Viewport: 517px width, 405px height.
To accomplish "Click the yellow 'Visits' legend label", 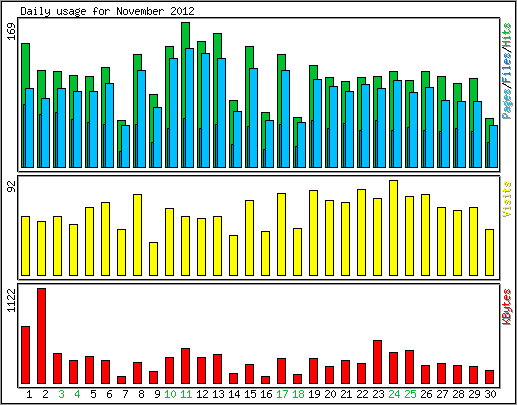I will (507, 199).
